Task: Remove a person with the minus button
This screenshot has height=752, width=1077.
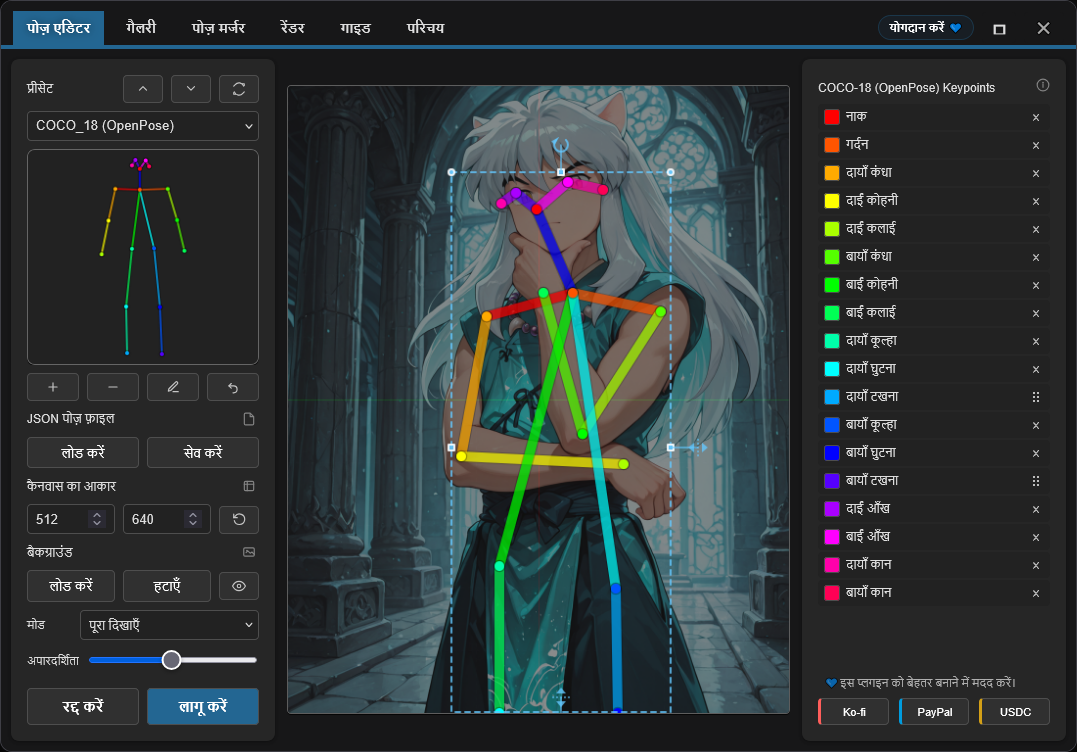Action: tap(113, 387)
